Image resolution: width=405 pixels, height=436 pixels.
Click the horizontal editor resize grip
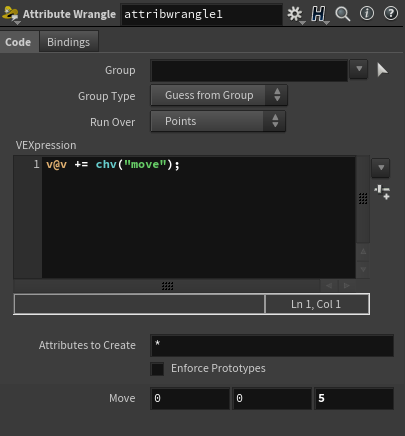click(167, 286)
